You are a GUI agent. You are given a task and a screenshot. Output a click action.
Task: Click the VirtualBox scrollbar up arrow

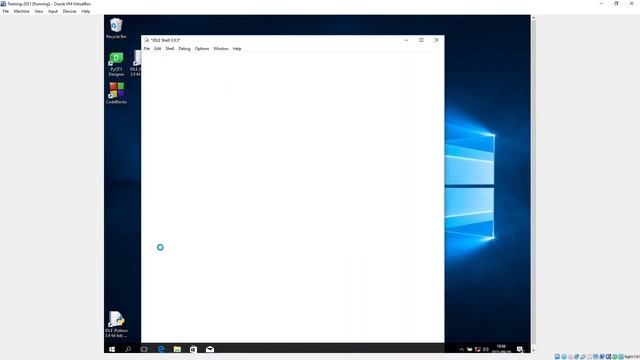[x=533, y=18]
